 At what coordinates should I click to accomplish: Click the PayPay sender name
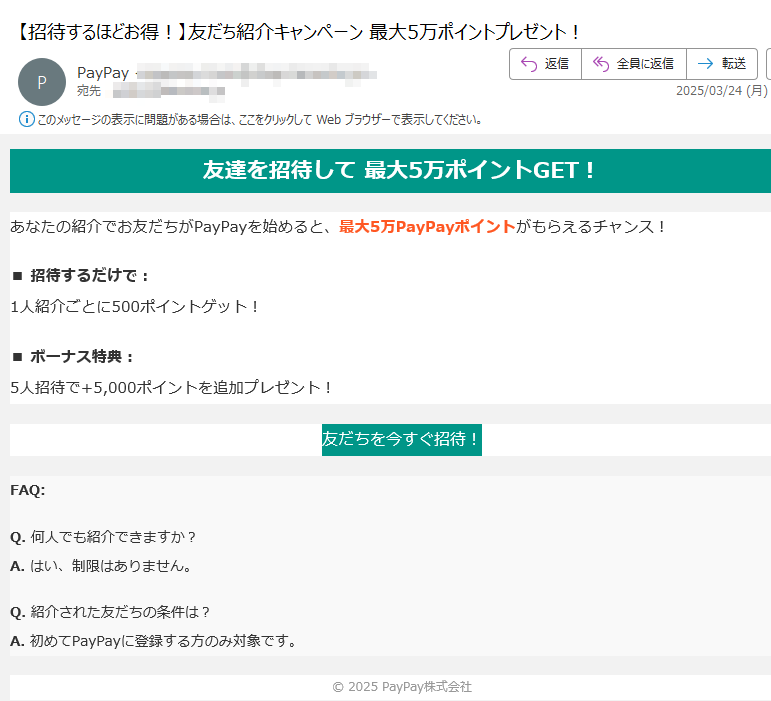click(103, 73)
